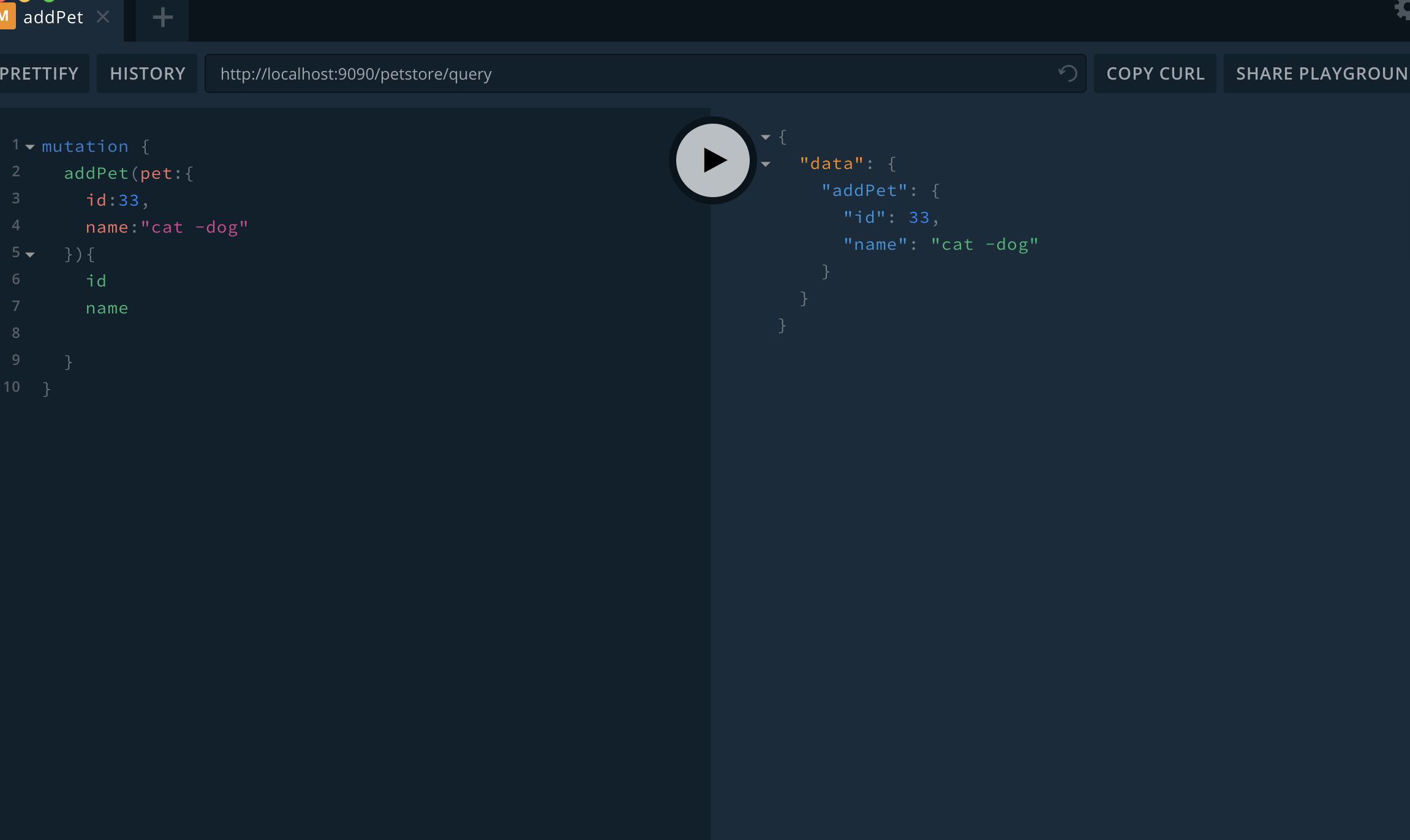Image resolution: width=1410 pixels, height=840 pixels.
Task: Click SHARE PLAYGROUND button
Action: point(1317,73)
